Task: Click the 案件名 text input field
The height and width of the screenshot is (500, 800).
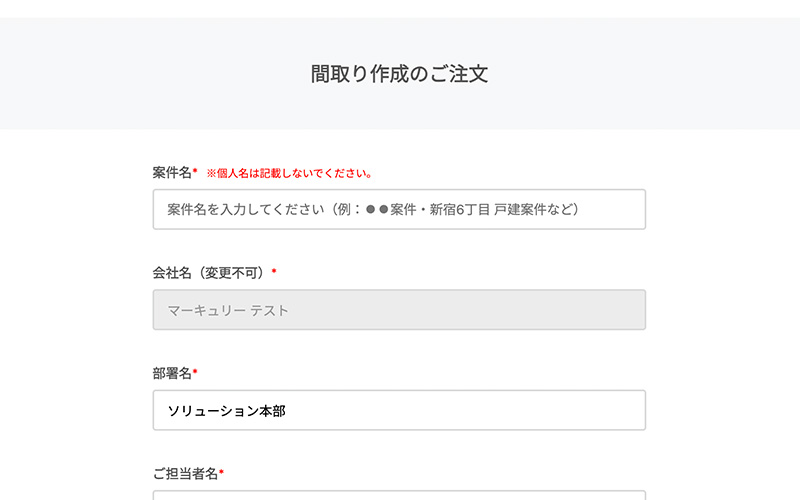Action: [399, 210]
